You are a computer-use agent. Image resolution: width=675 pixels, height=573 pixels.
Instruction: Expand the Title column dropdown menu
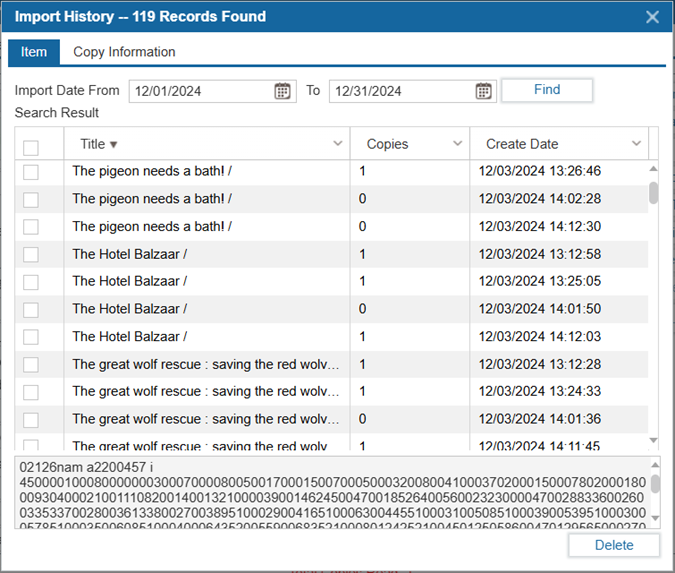(337, 144)
